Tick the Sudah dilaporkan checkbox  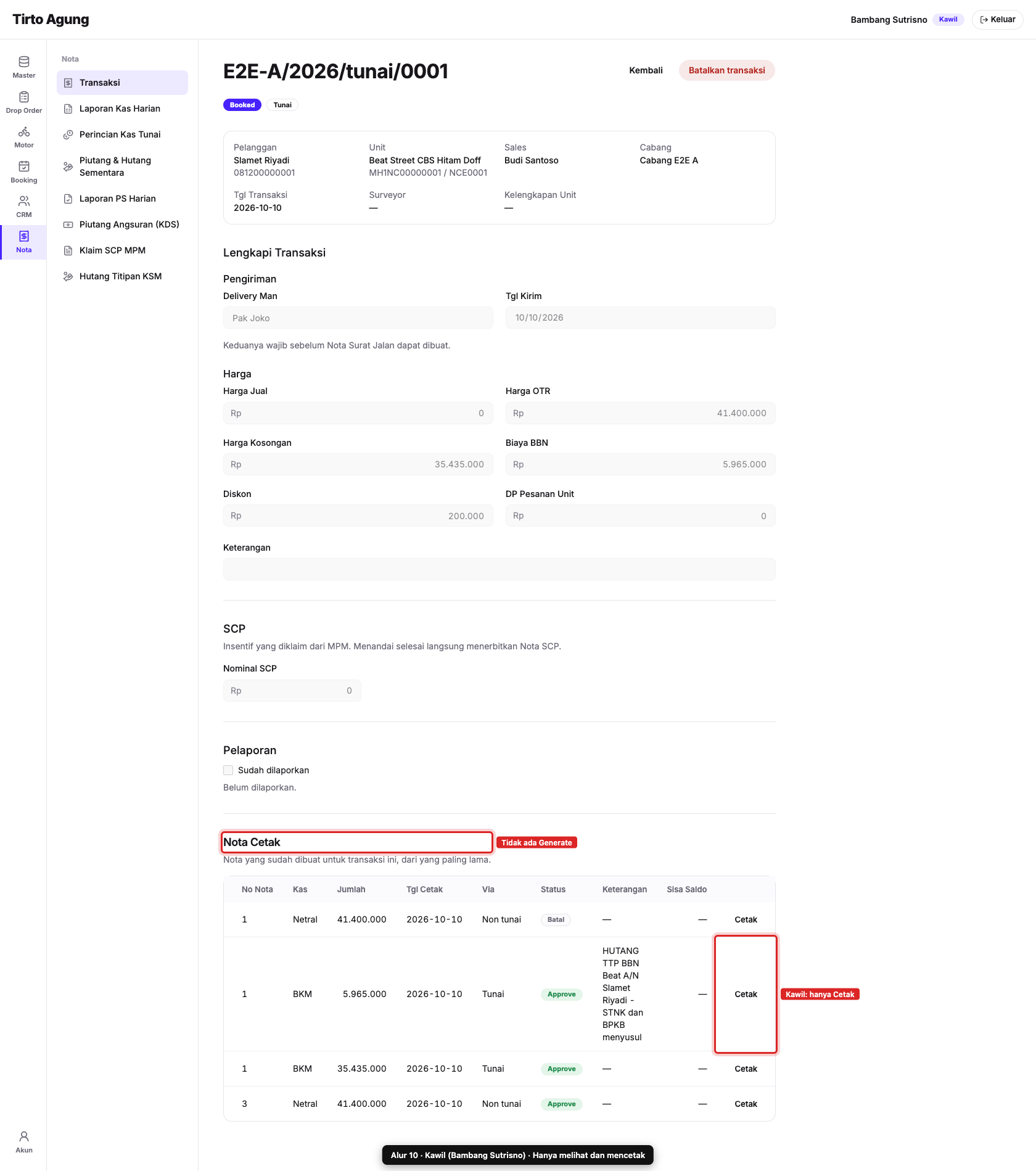click(228, 770)
